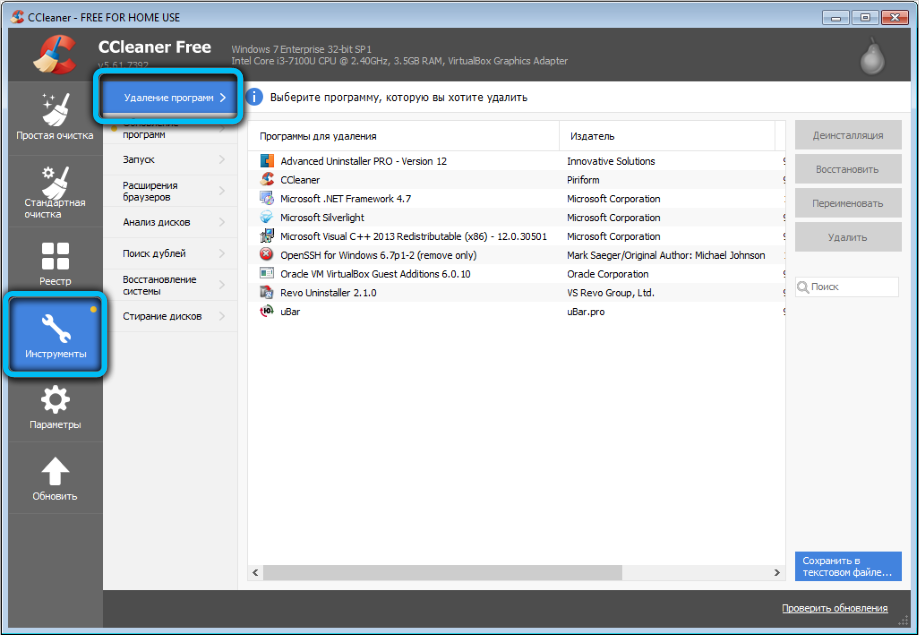Click the Поиск search field

click(852, 287)
